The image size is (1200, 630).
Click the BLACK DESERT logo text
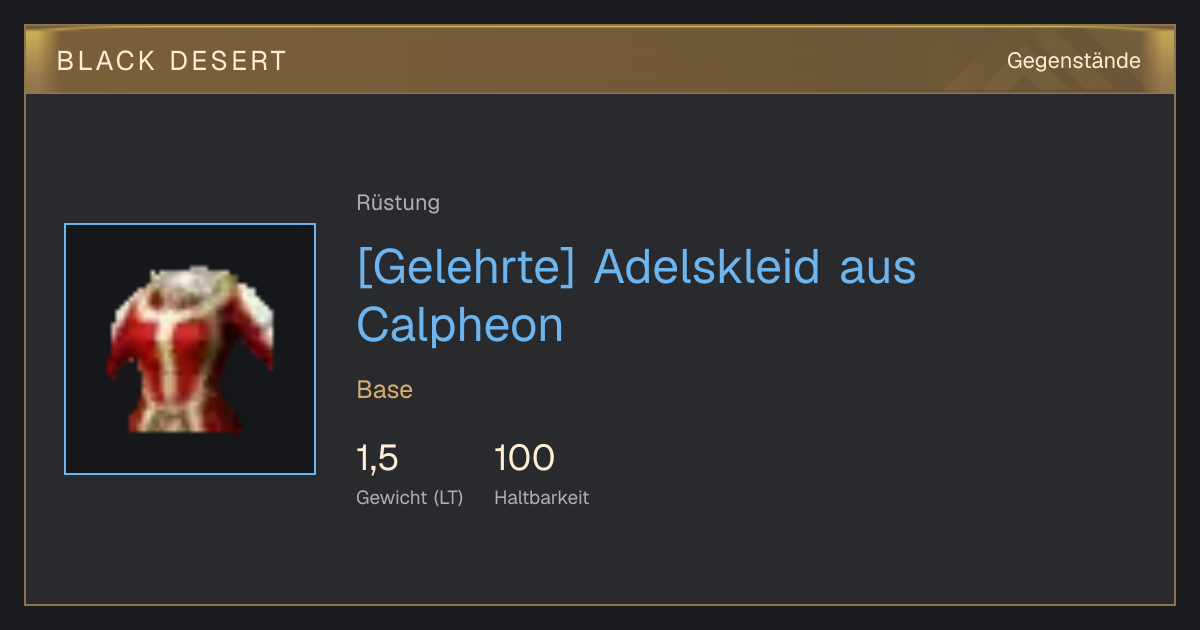(172, 61)
